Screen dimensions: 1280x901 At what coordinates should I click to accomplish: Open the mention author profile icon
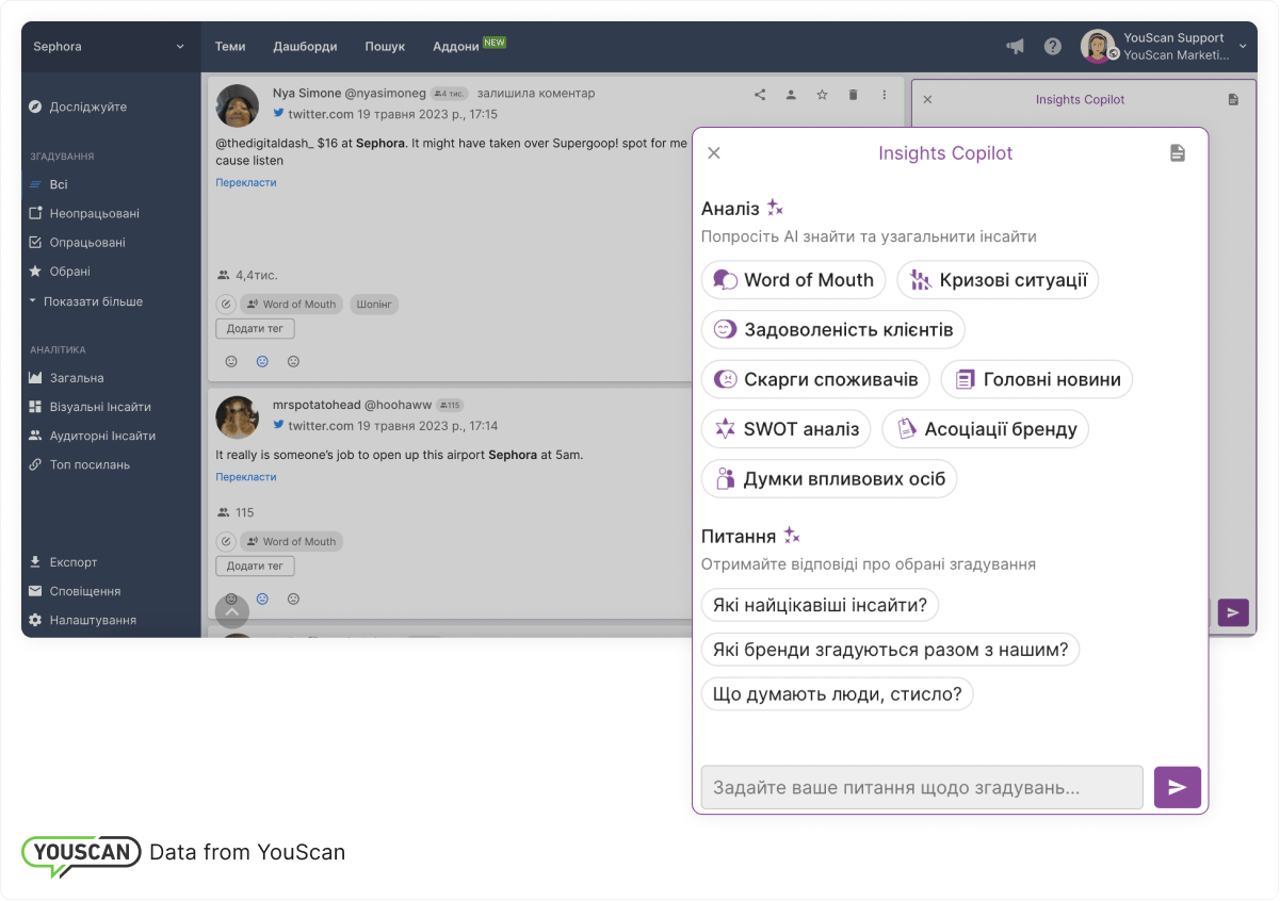tap(790, 94)
